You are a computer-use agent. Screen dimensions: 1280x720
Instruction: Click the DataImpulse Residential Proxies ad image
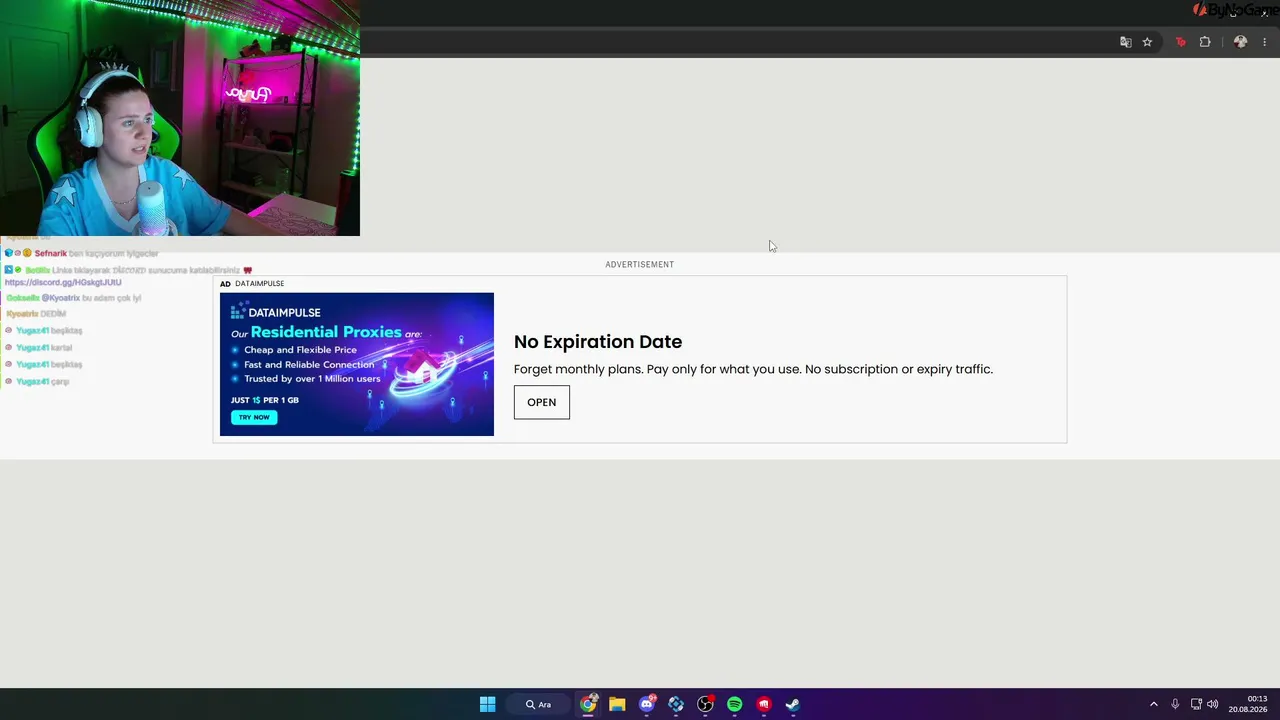point(357,364)
